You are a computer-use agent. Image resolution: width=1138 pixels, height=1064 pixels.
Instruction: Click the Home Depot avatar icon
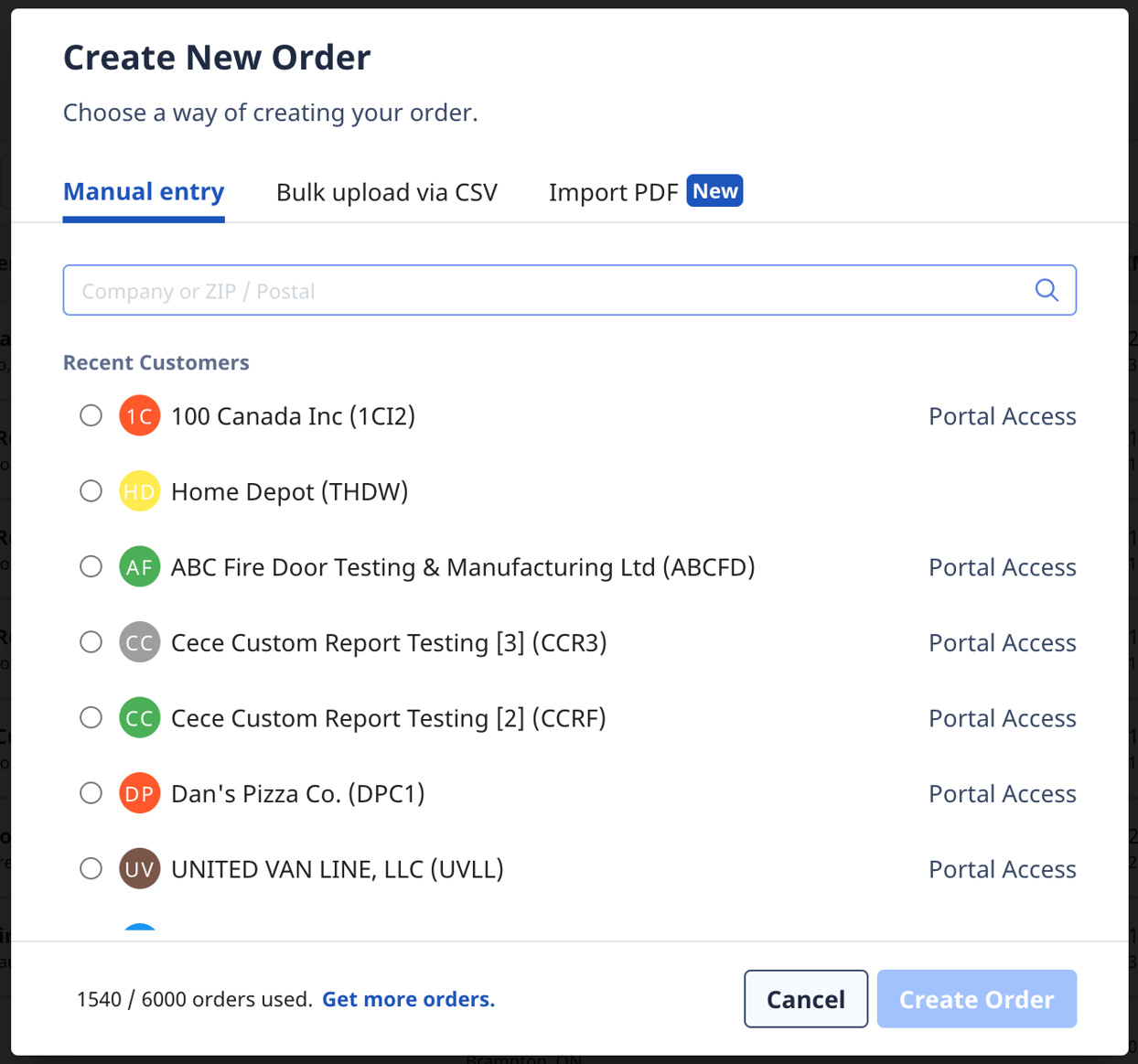[139, 491]
